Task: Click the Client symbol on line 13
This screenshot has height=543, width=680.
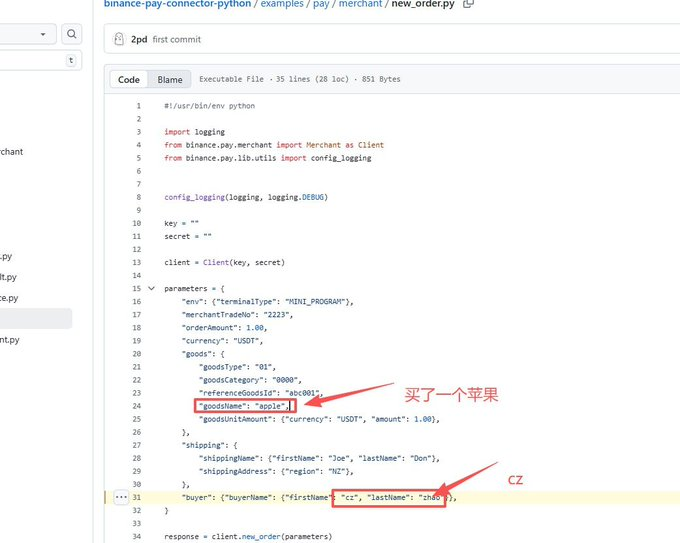Action: coord(216,262)
